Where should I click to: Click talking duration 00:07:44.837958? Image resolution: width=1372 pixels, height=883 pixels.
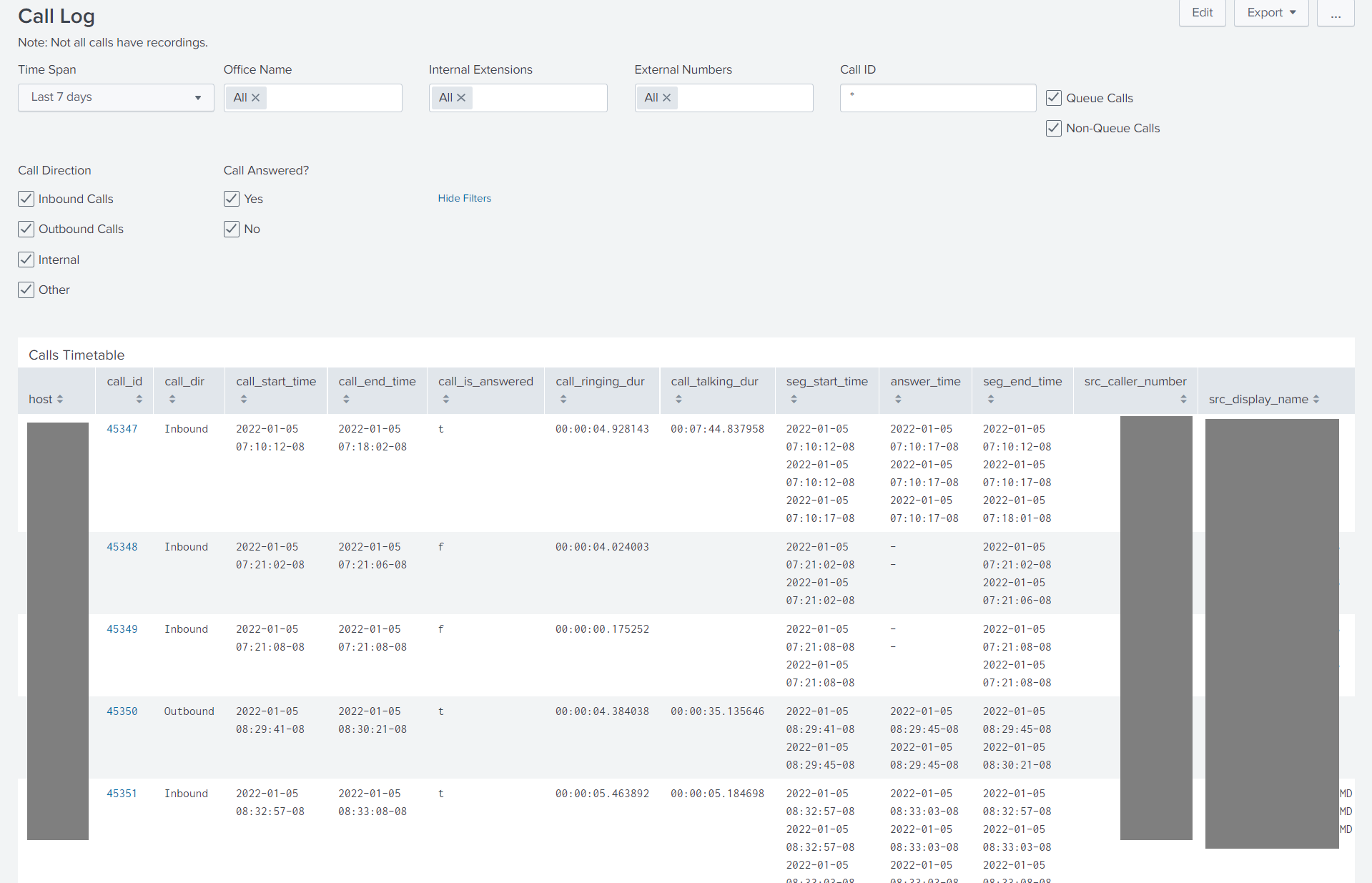[x=717, y=429]
